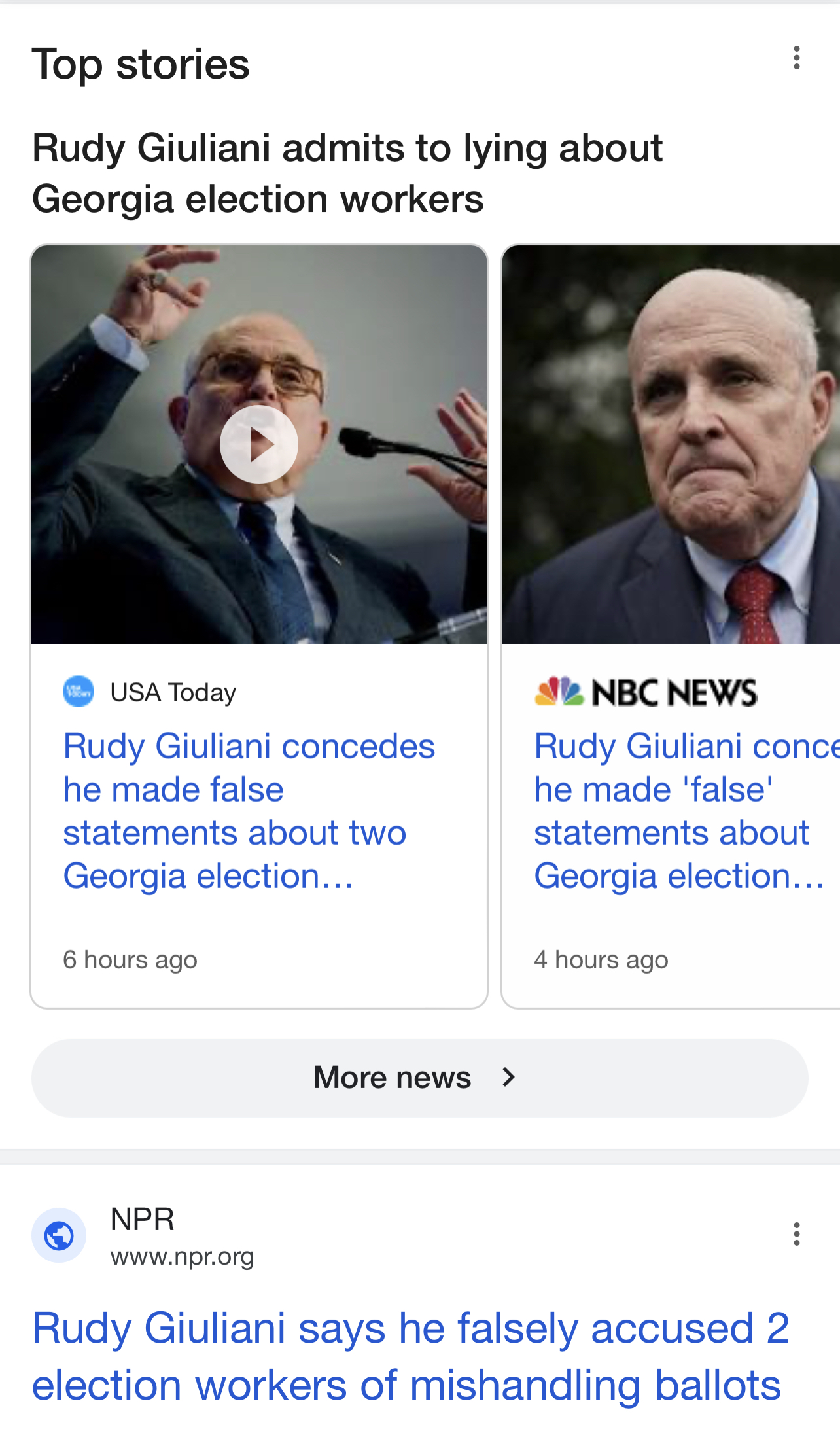Open the three-dot menu for NPR result

click(x=796, y=1234)
